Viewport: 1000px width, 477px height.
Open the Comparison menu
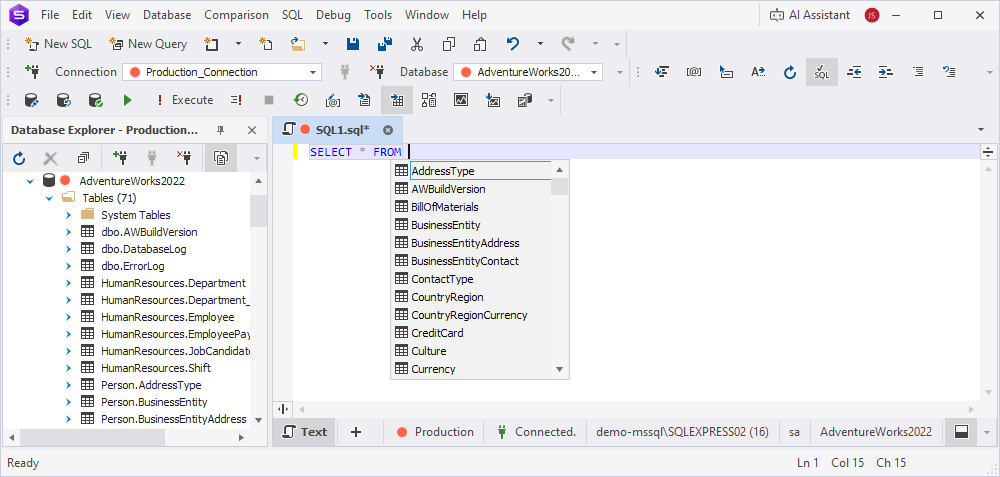coord(236,15)
